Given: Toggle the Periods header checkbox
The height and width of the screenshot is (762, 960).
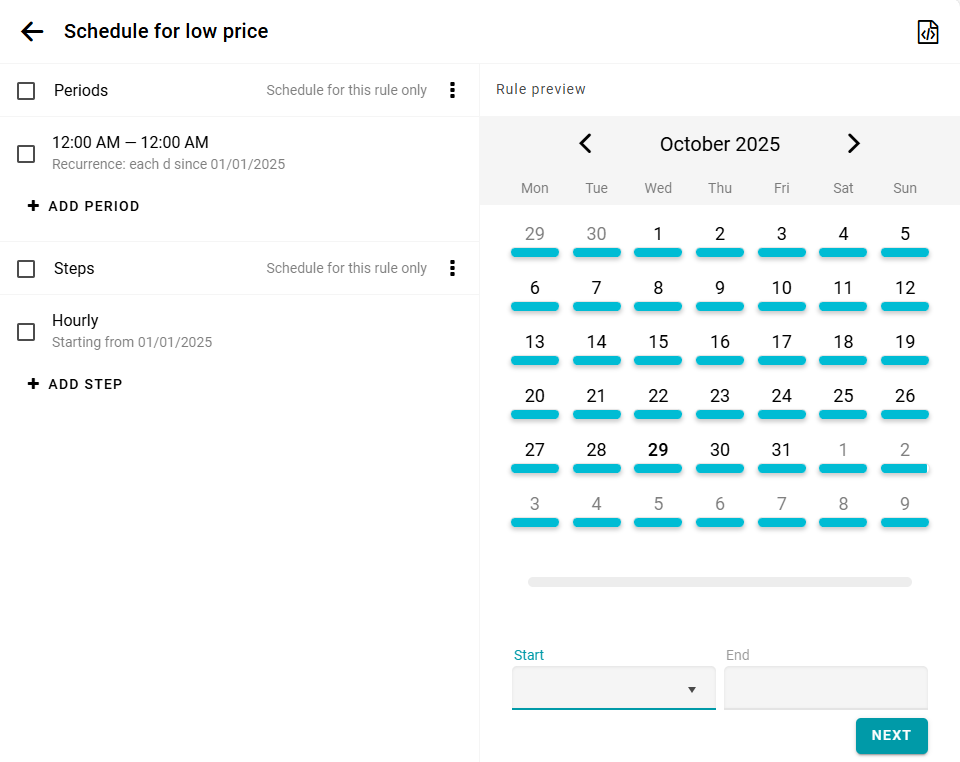Looking at the screenshot, I should (26, 91).
